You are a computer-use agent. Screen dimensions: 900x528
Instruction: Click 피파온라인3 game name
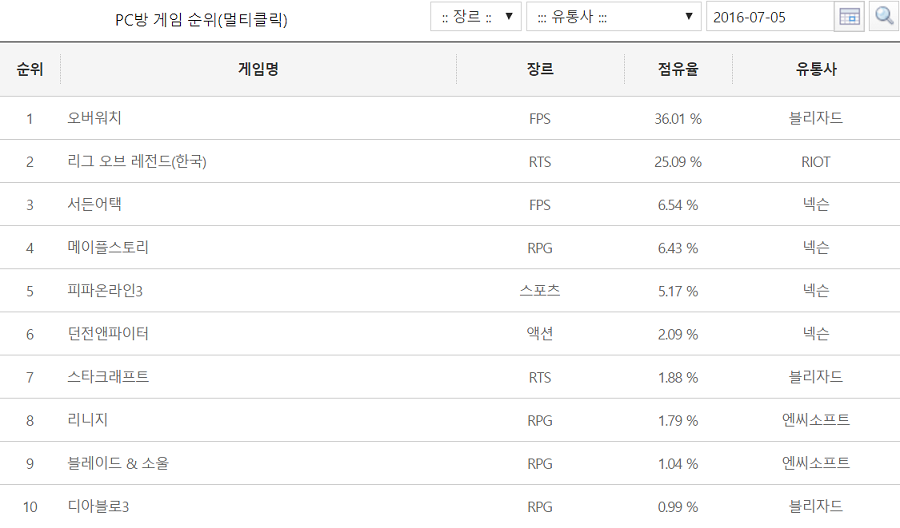tap(105, 291)
